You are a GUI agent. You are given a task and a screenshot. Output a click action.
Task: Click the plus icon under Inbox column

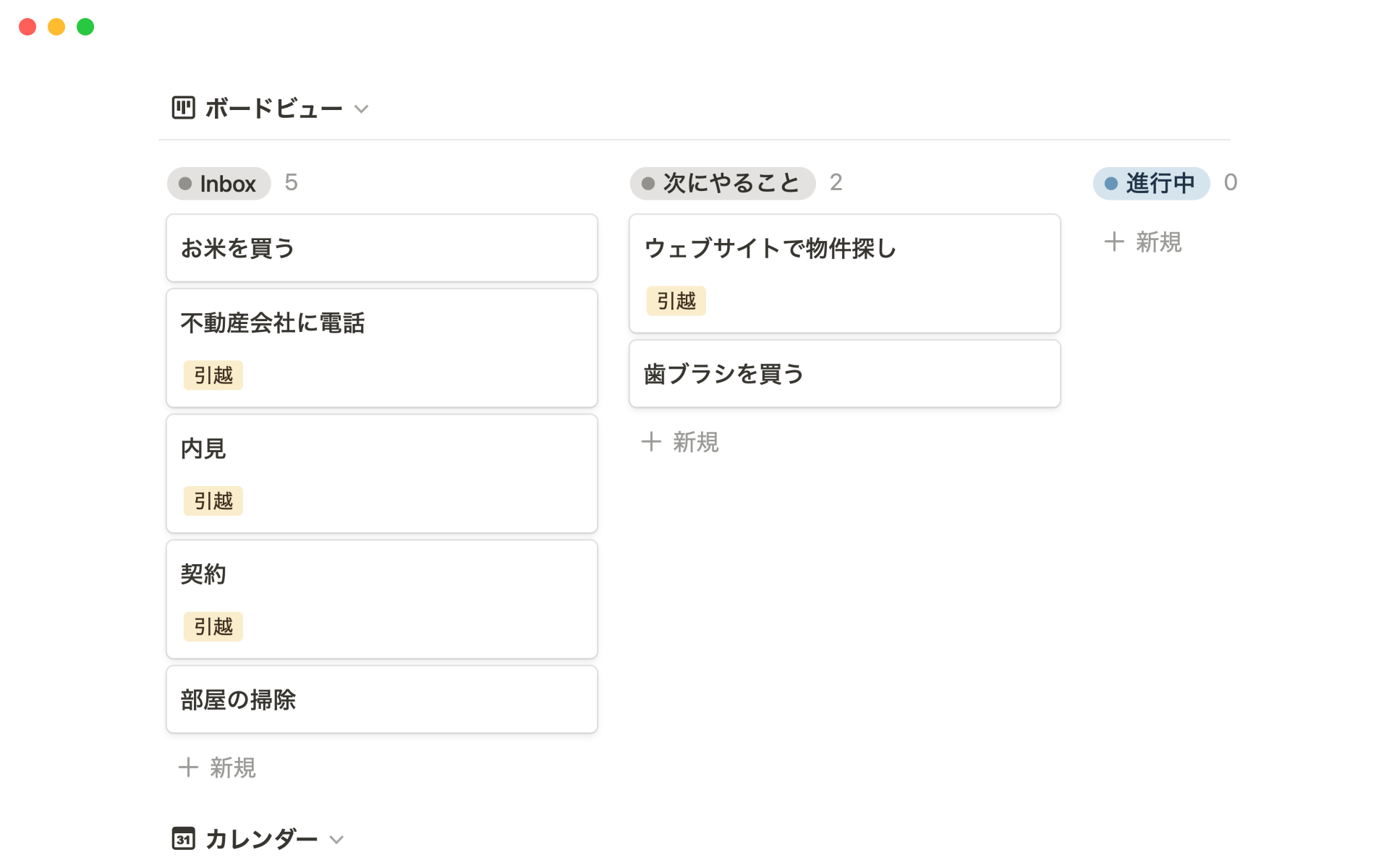tap(188, 767)
